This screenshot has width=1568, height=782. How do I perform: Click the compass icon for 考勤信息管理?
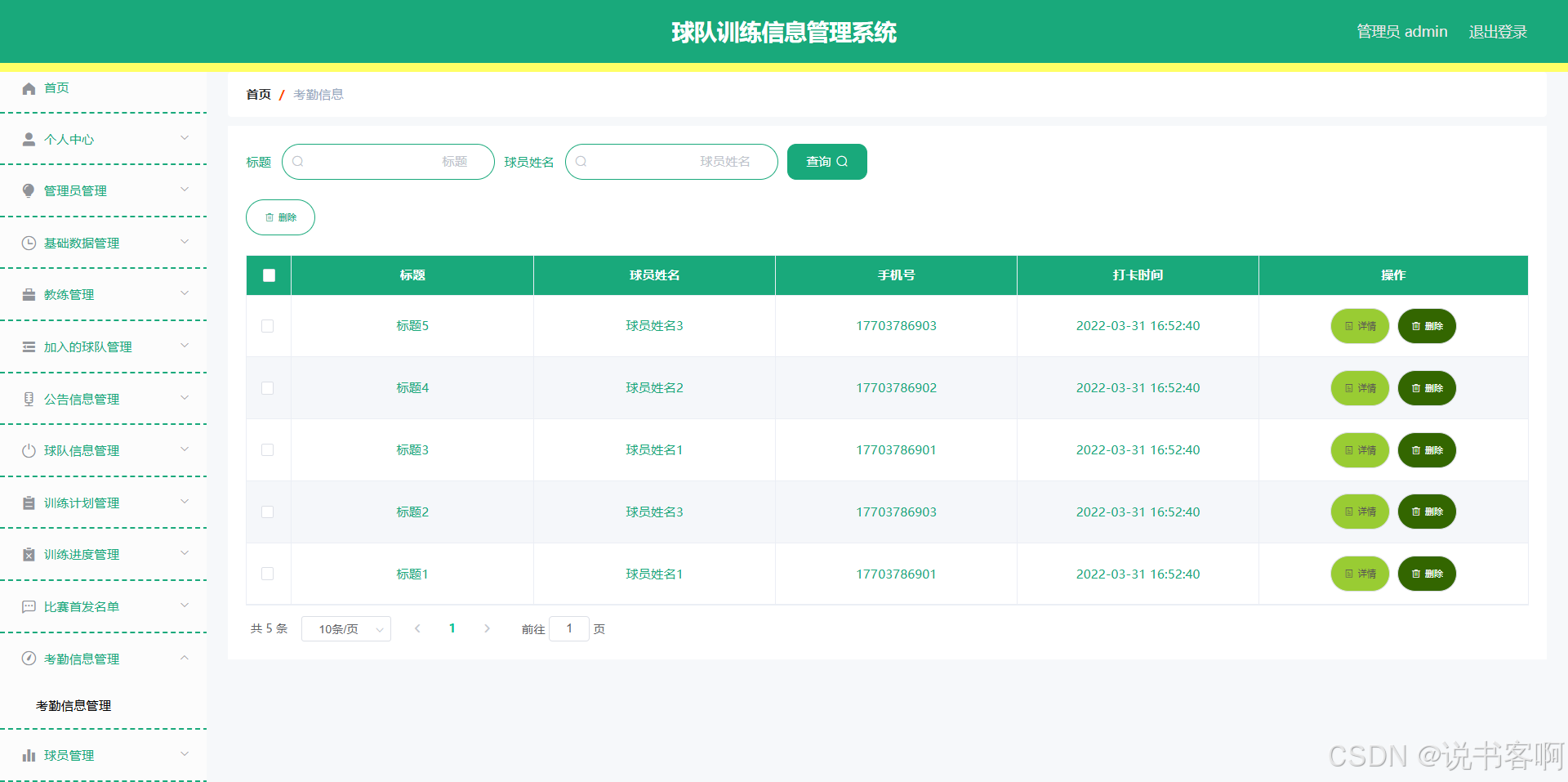click(29, 659)
